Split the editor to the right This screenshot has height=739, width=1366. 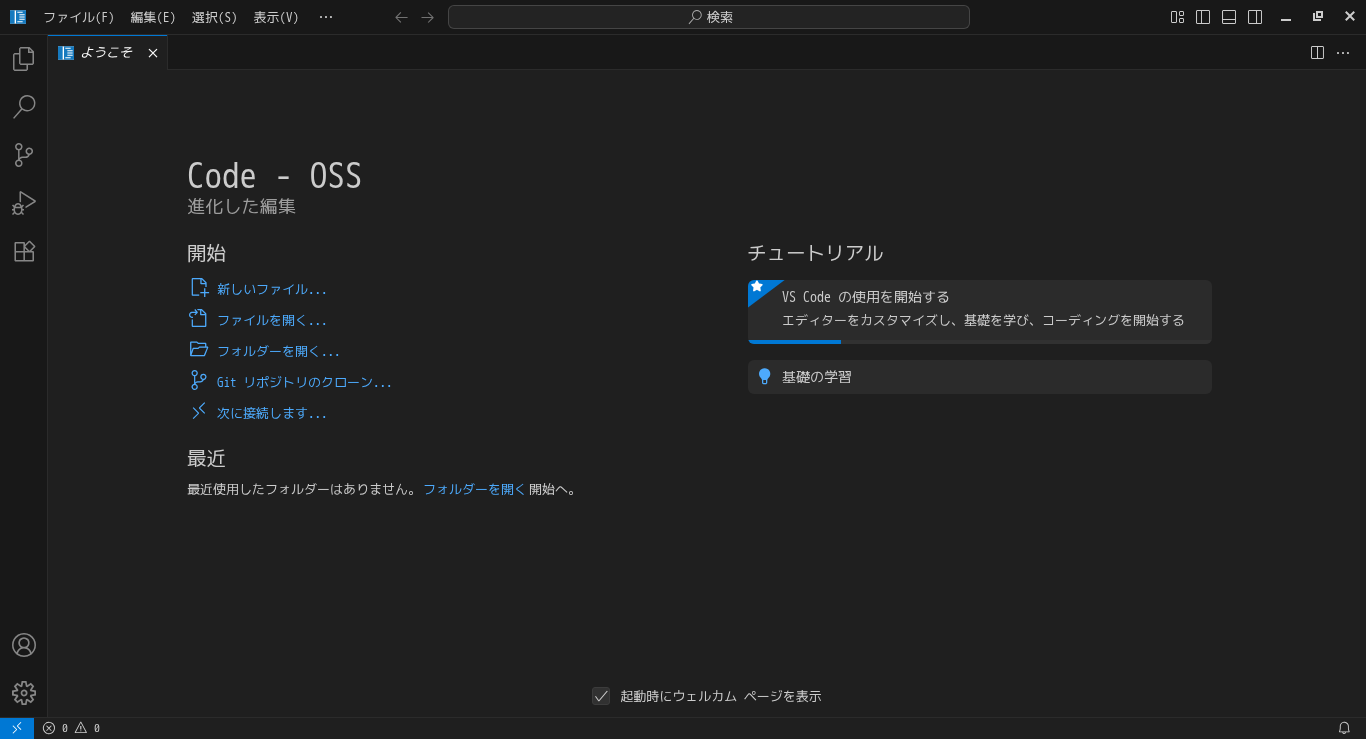(x=1318, y=53)
